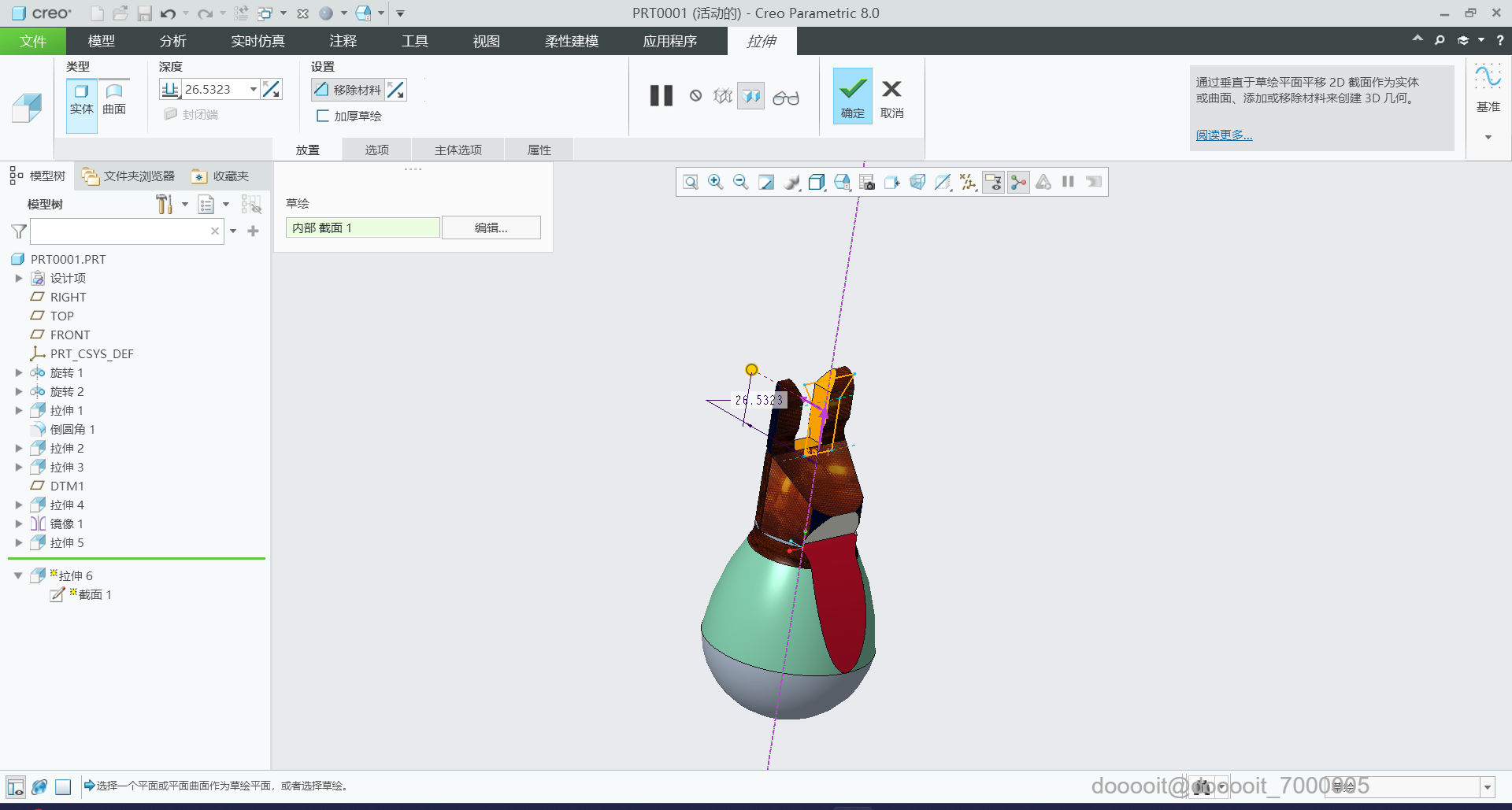Open the 分析 analysis ribbon menu
Image resolution: width=1512 pixels, height=810 pixels.
(x=172, y=41)
